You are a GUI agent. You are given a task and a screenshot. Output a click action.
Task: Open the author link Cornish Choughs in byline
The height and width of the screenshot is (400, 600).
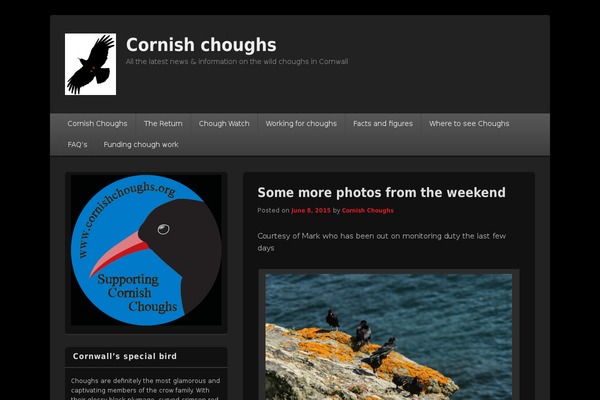click(x=367, y=211)
